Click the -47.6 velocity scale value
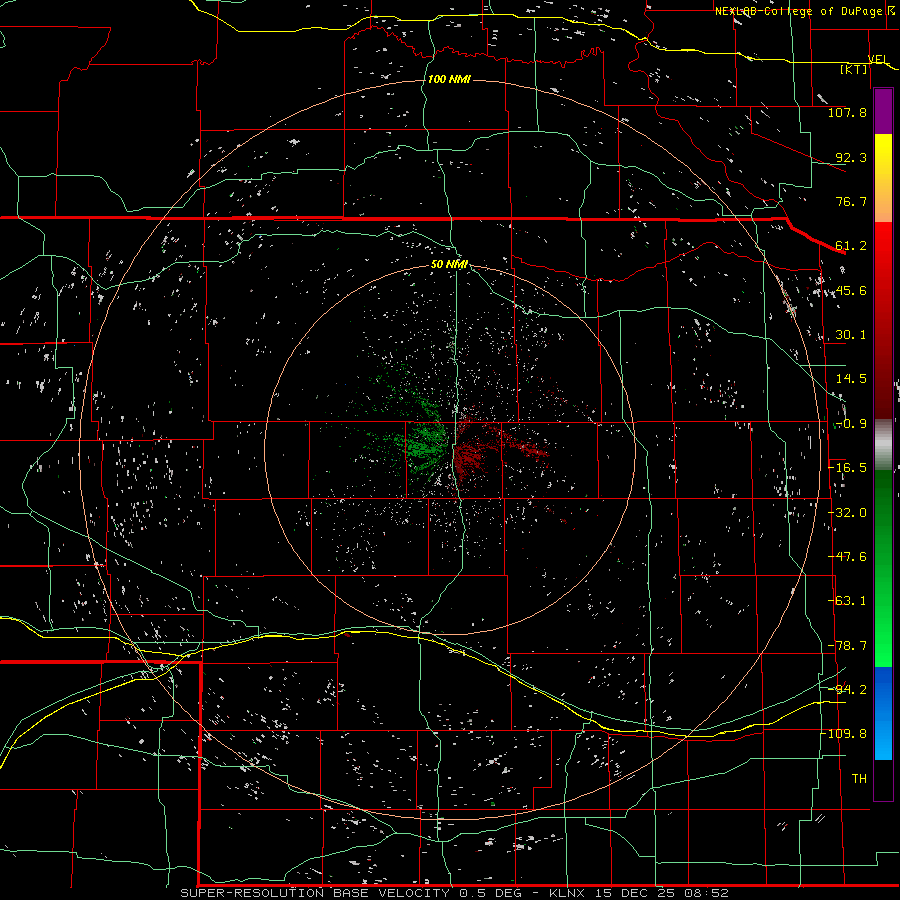The image size is (900, 900). point(848,557)
